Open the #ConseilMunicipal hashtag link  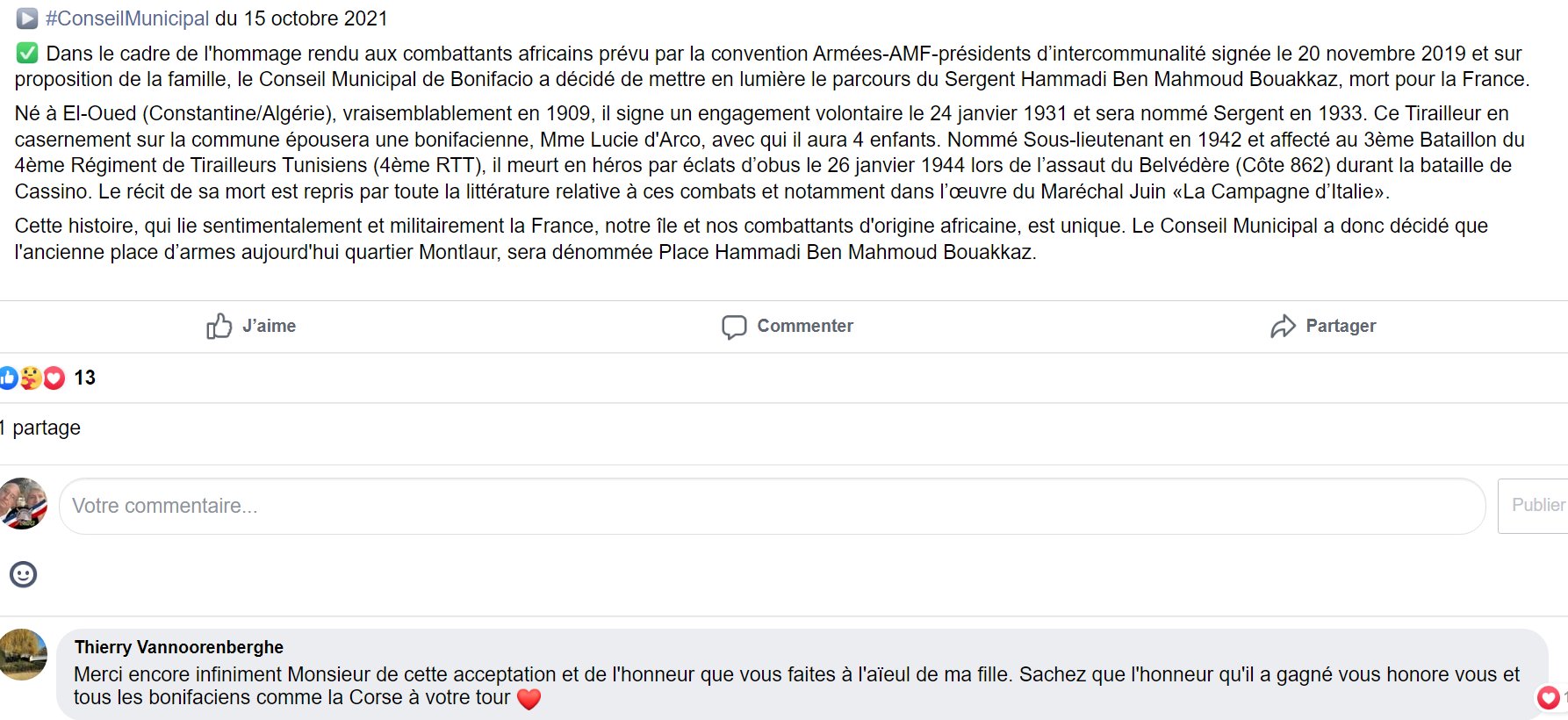127,18
